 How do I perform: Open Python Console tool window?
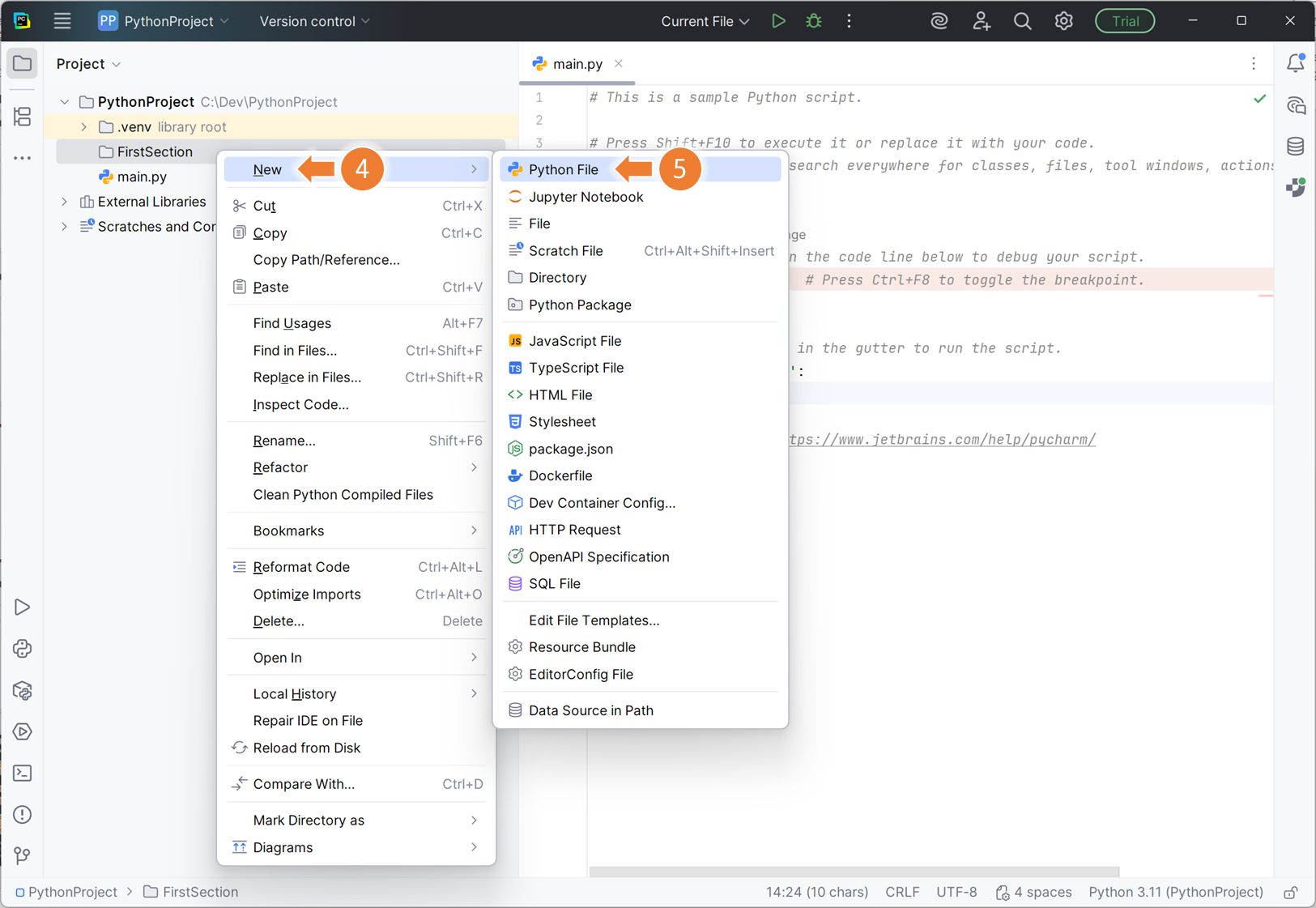pyautogui.click(x=23, y=649)
